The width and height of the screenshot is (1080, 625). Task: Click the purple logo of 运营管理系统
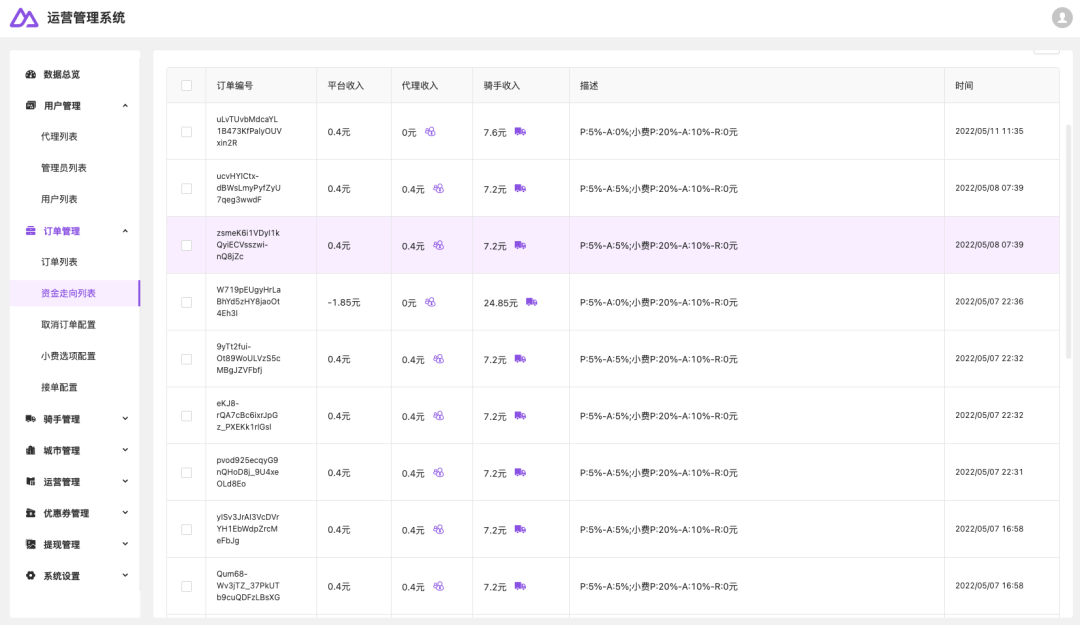tap(24, 18)
